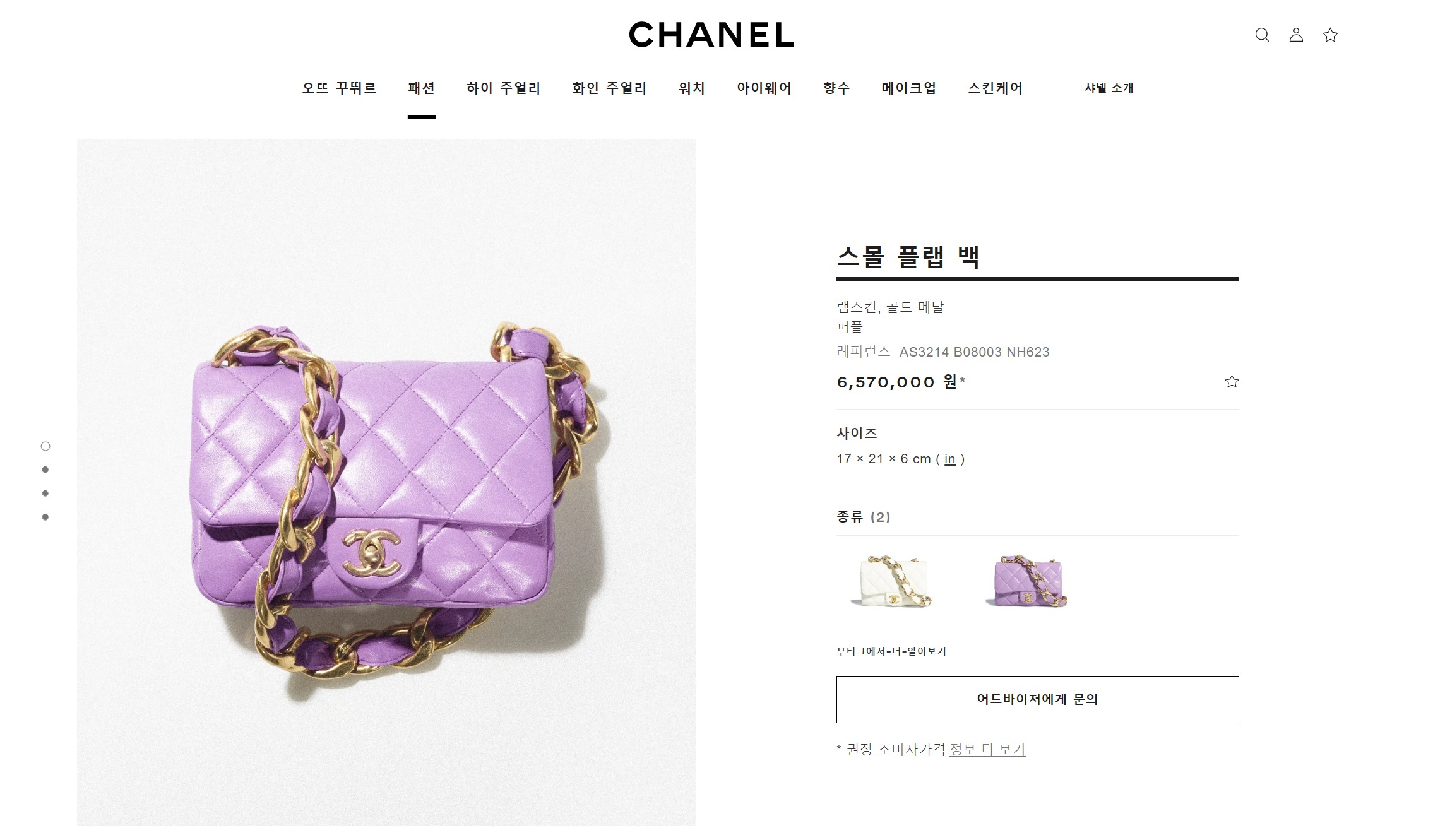This screenshot has width=1433, height=840.
Task: Open the 향수 menu item
Action: click(837, 88)
